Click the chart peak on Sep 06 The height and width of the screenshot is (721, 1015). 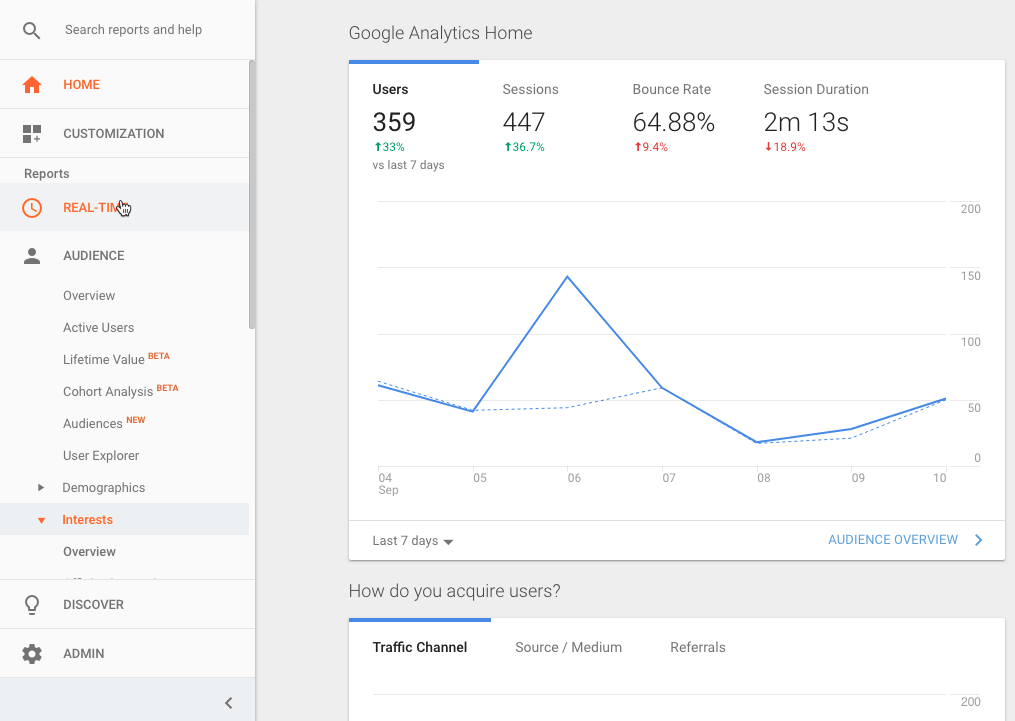tap(568, 277)
